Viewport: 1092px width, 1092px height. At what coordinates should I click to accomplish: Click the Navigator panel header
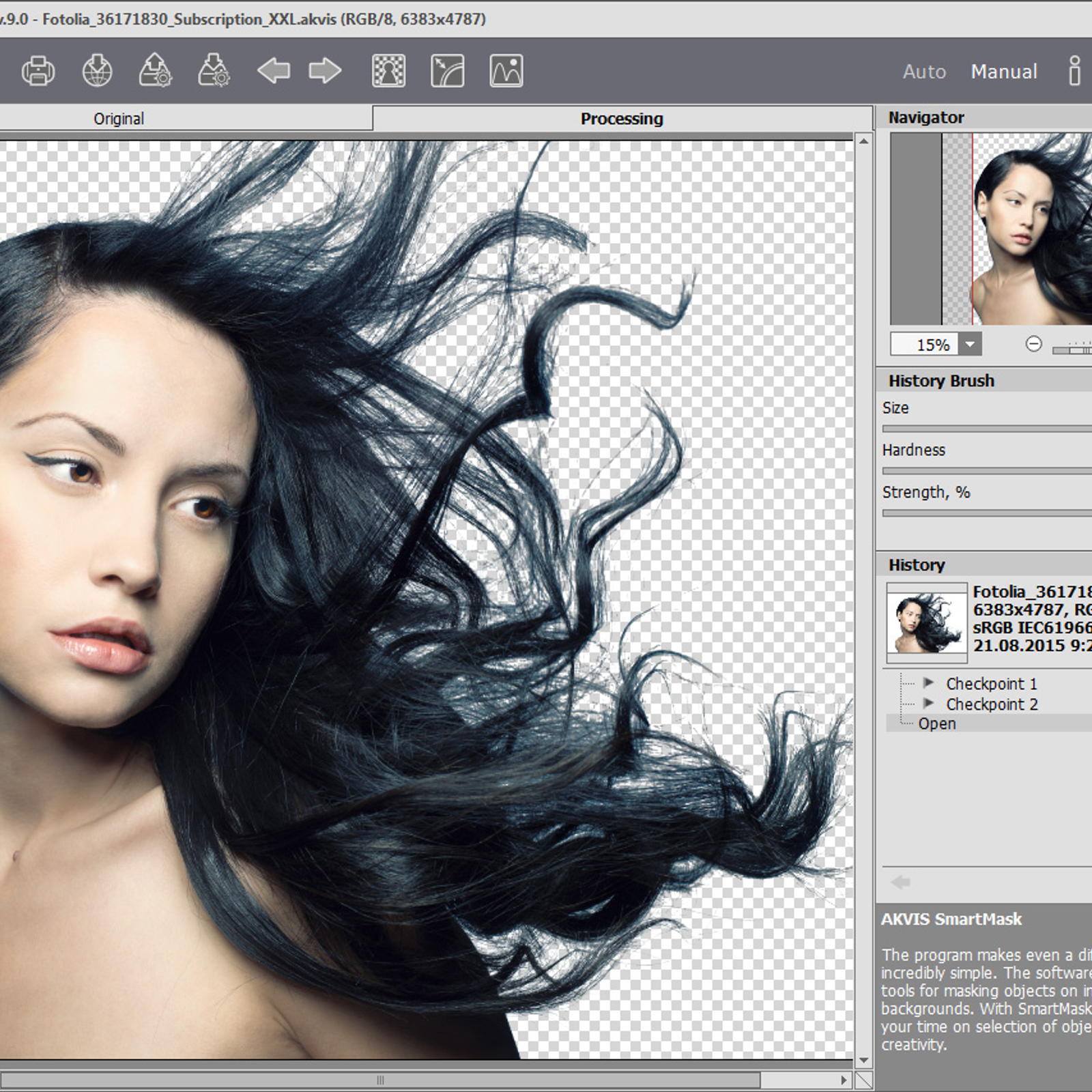coord(984,117)
